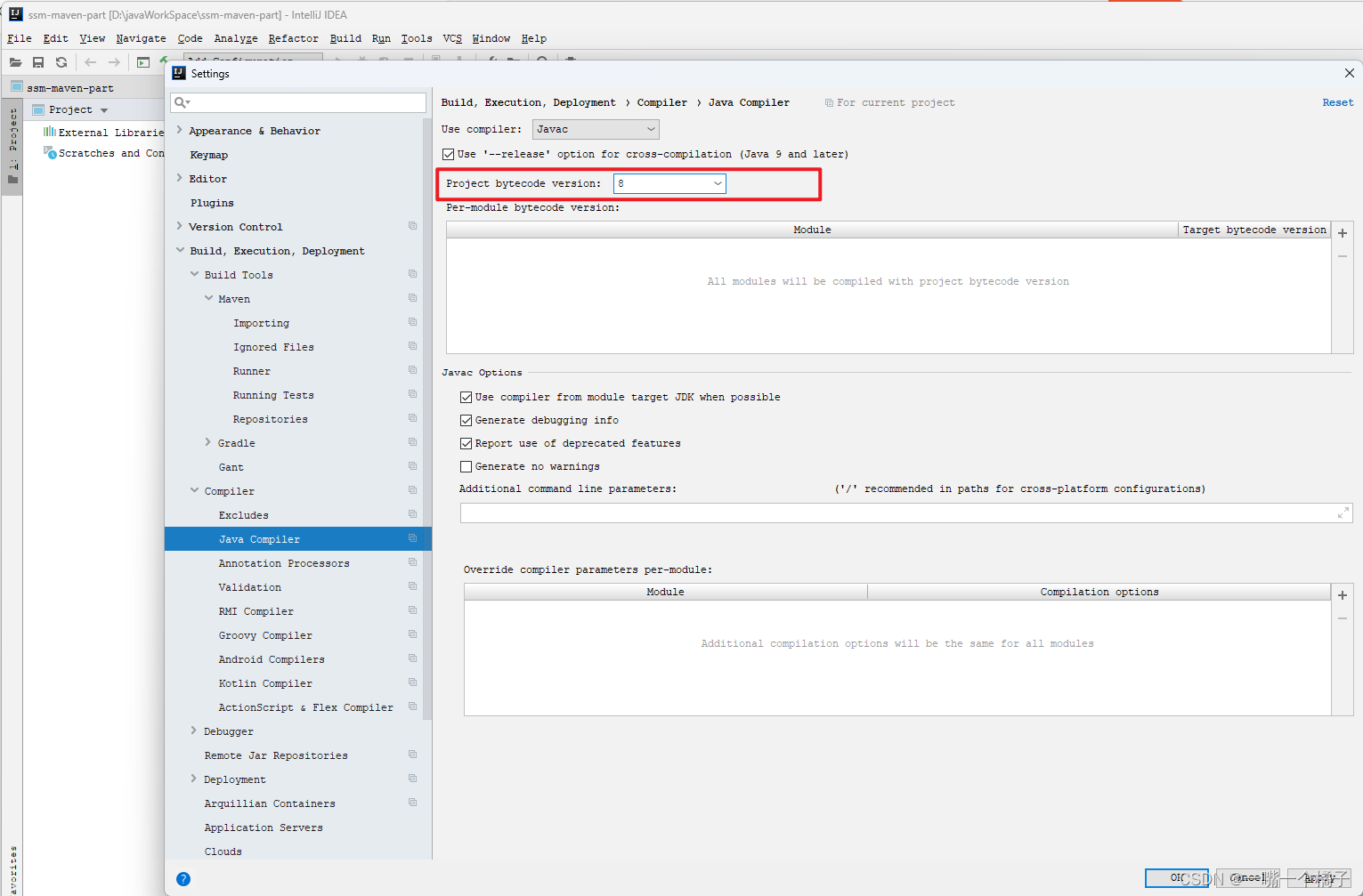Add an override compiler parameters entry
The height and width of the screenshot is (896, 1363).
(x=1343, y=595)
